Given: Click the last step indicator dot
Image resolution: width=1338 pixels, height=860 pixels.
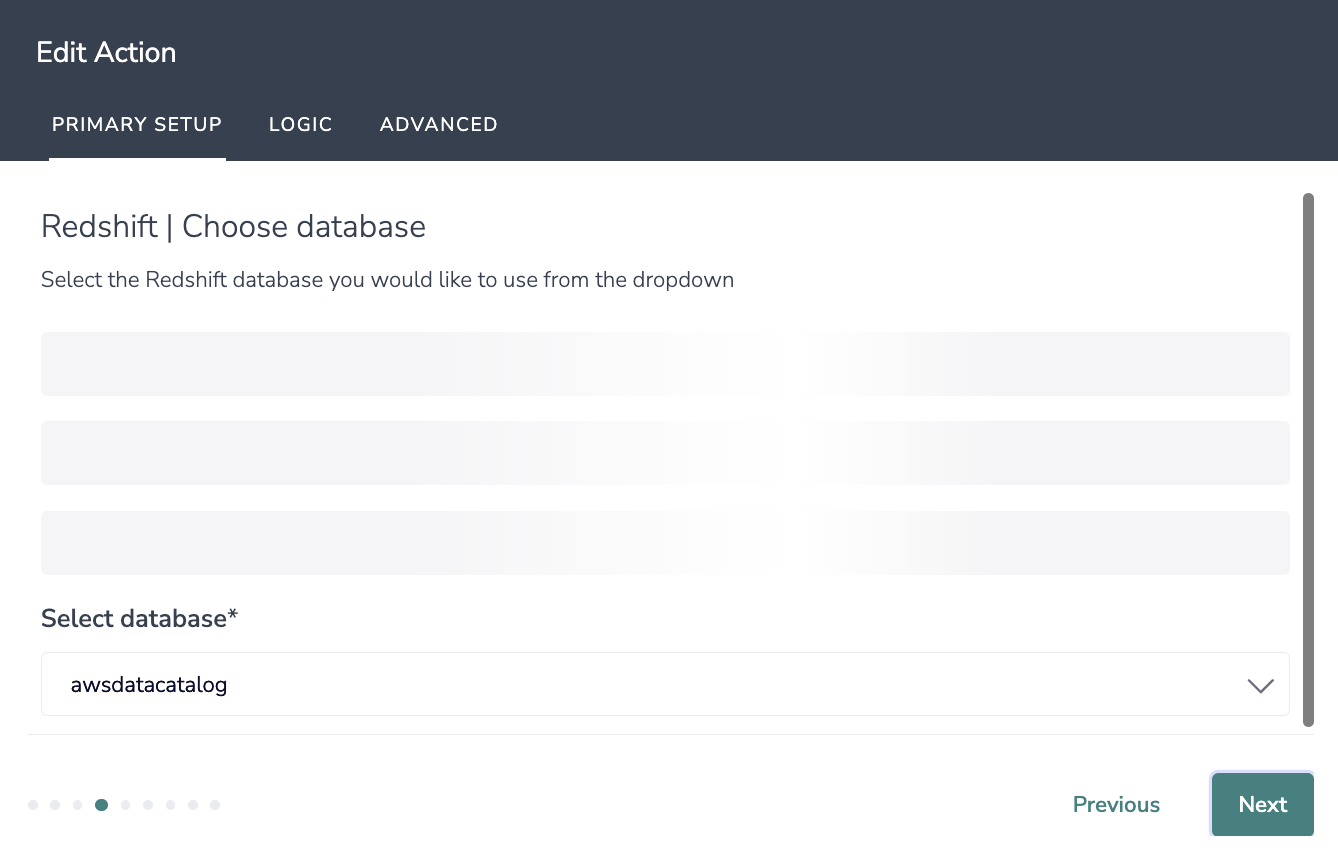Looking at the screenshot, I should click(x=215, y=805).
